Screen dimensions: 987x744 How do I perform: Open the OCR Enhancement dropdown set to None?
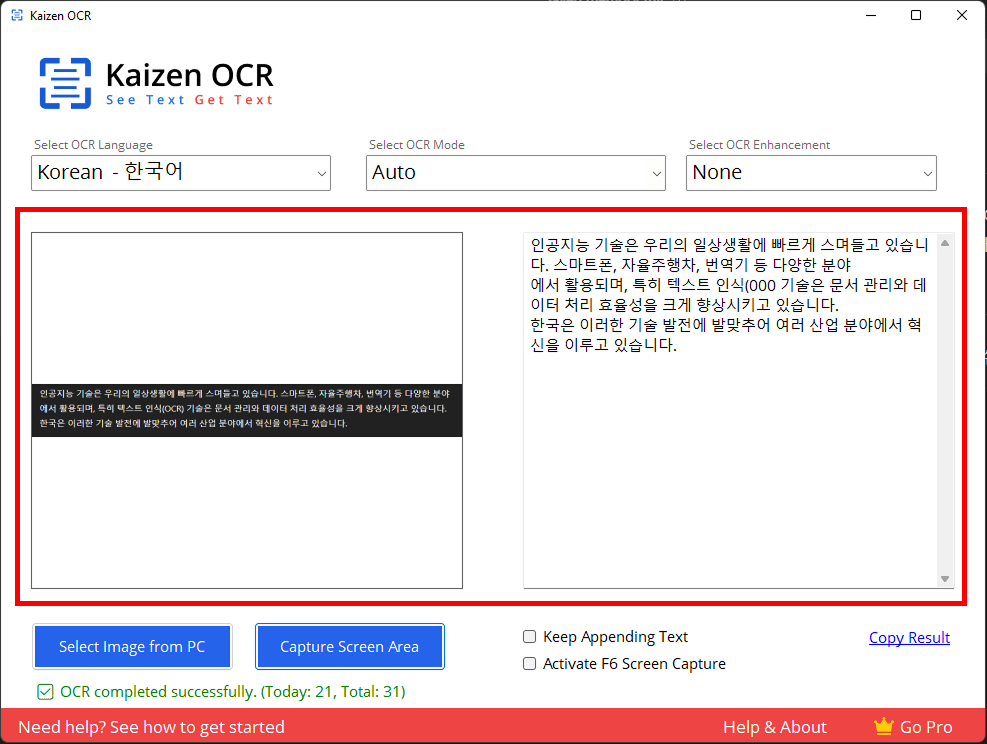(x=811, y=173)
